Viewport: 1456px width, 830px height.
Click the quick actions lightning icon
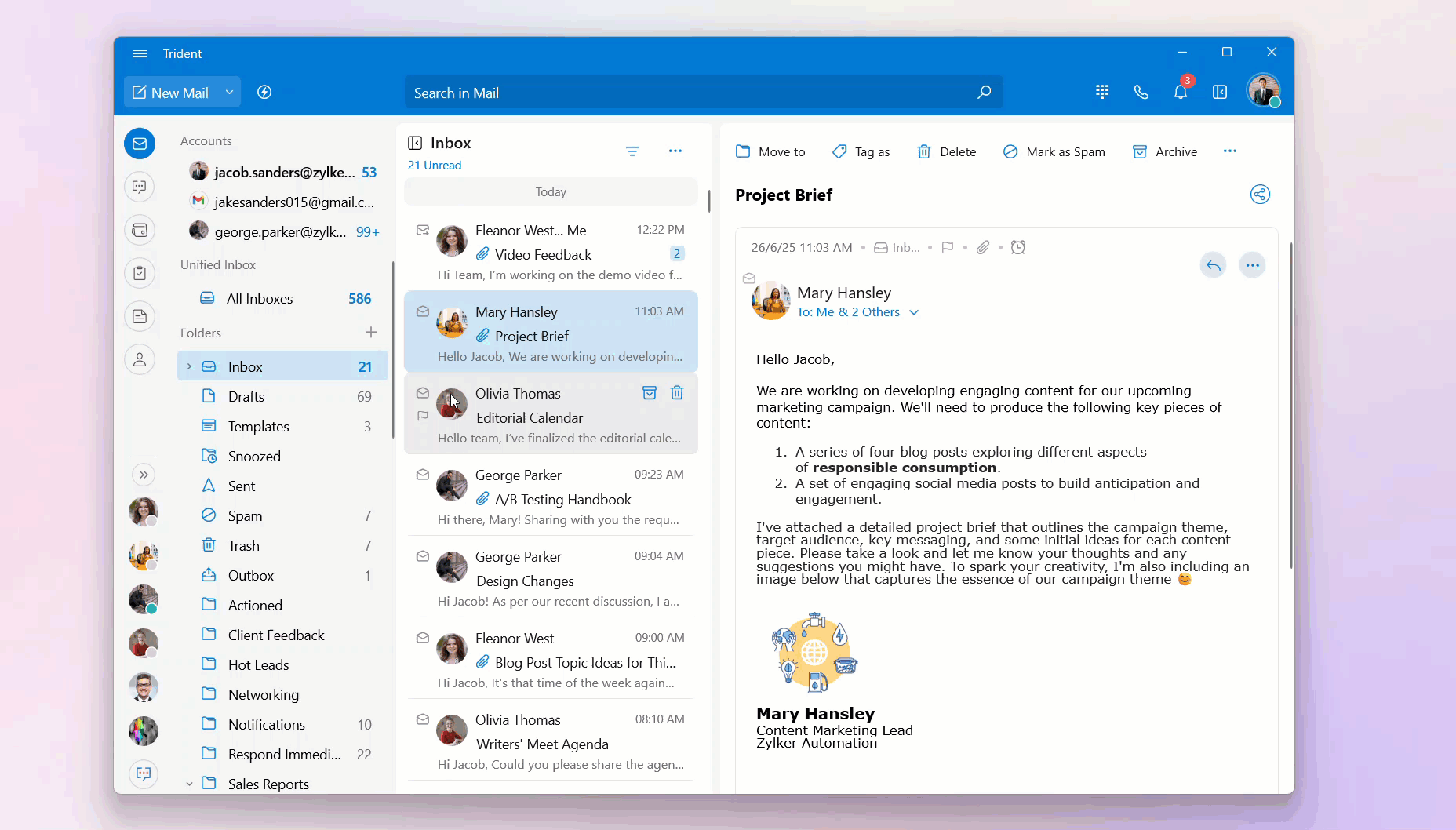(x=264, y=93)
